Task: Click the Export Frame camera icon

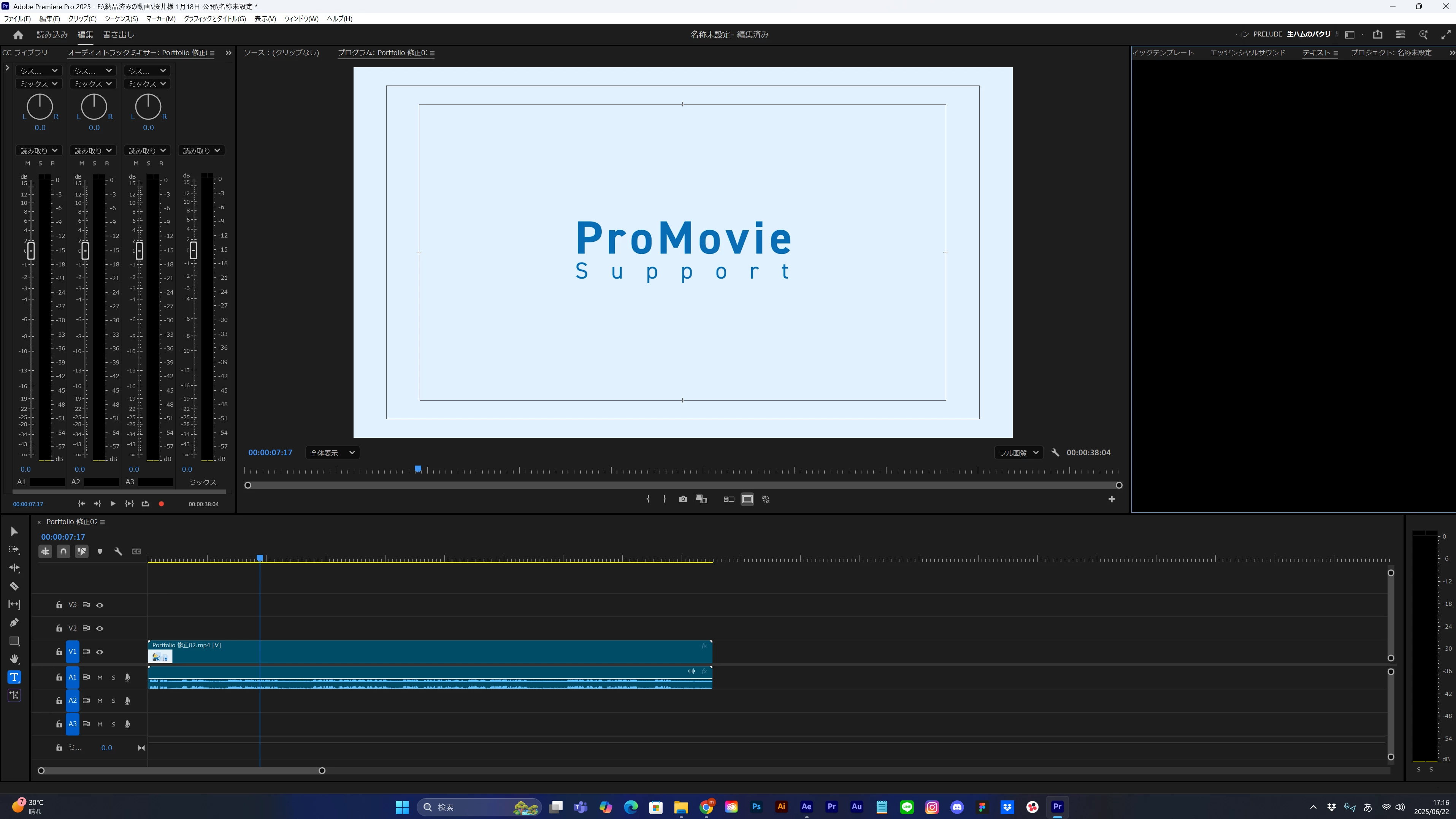Action: 683,499
